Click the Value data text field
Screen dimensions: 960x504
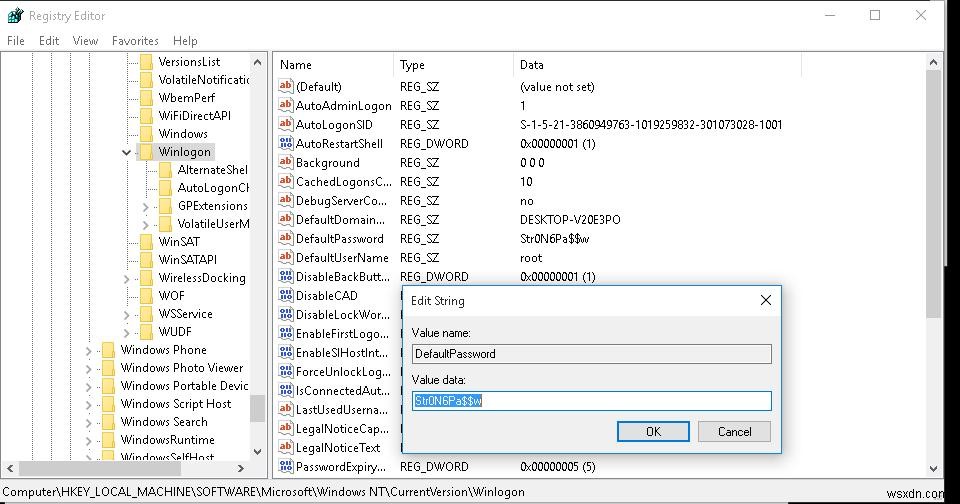pos(591,401)
